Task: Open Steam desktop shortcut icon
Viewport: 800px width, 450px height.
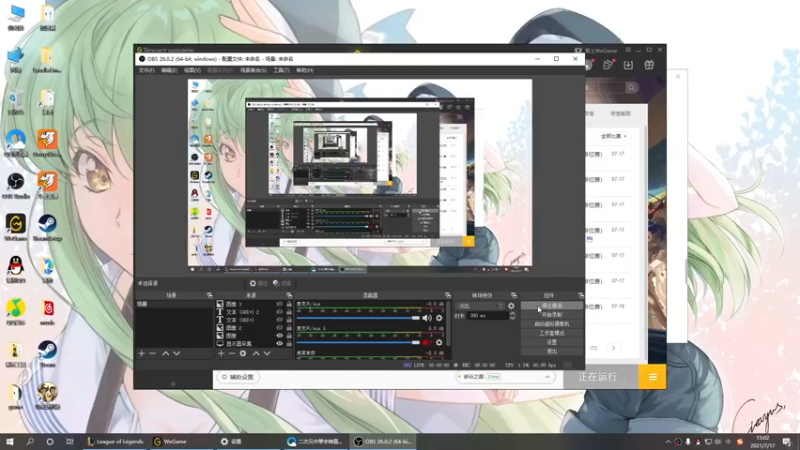Action: (x=47, y=354)
